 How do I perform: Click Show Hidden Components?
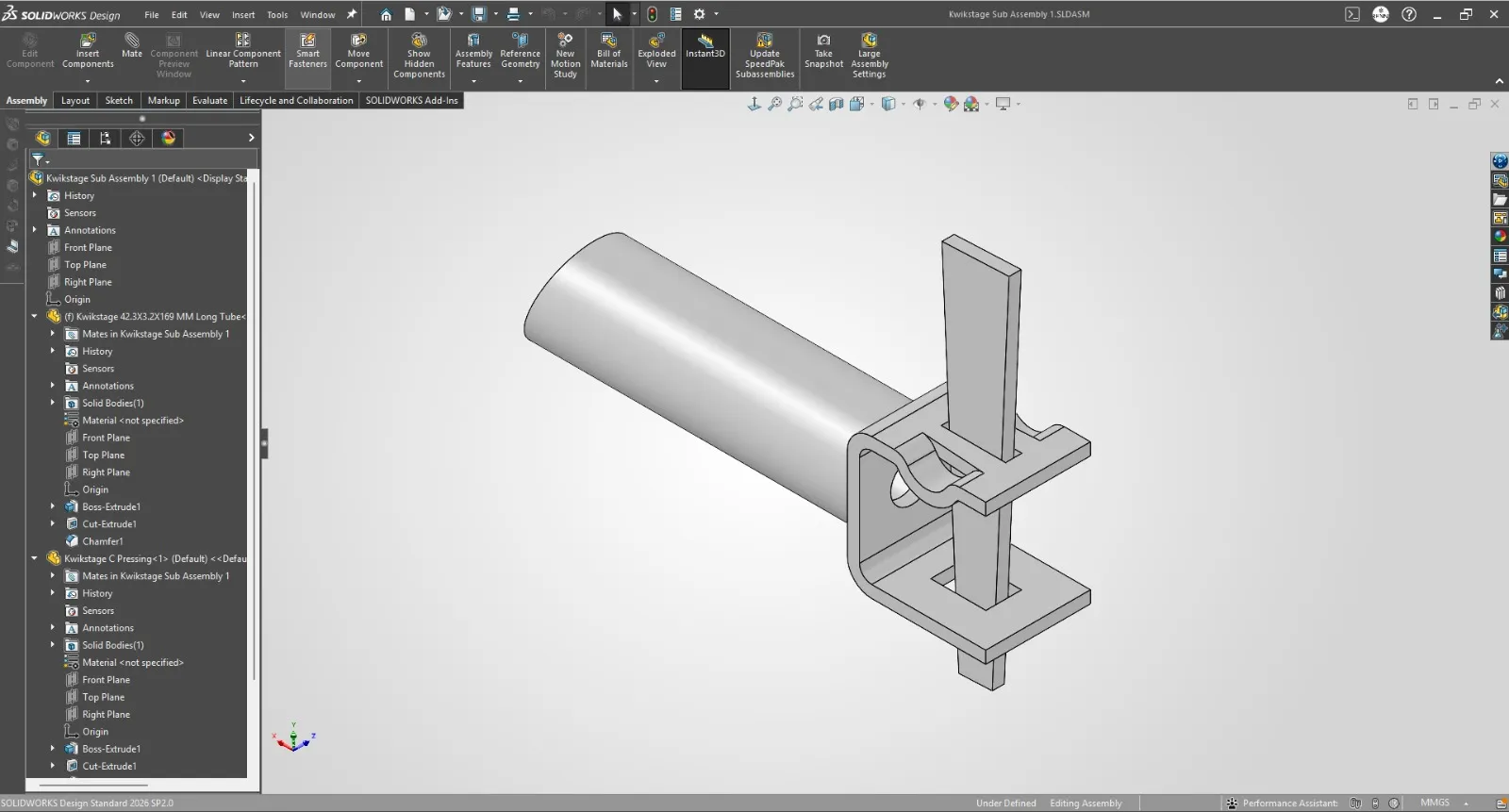[x=419, y=57]
